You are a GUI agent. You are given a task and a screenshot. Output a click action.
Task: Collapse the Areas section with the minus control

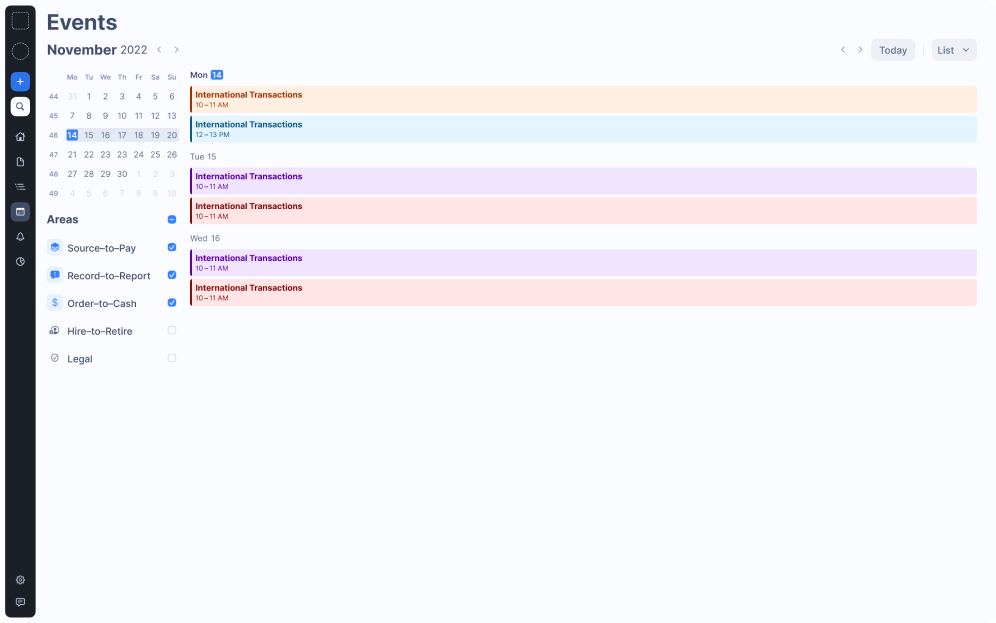tap(171, 219)
